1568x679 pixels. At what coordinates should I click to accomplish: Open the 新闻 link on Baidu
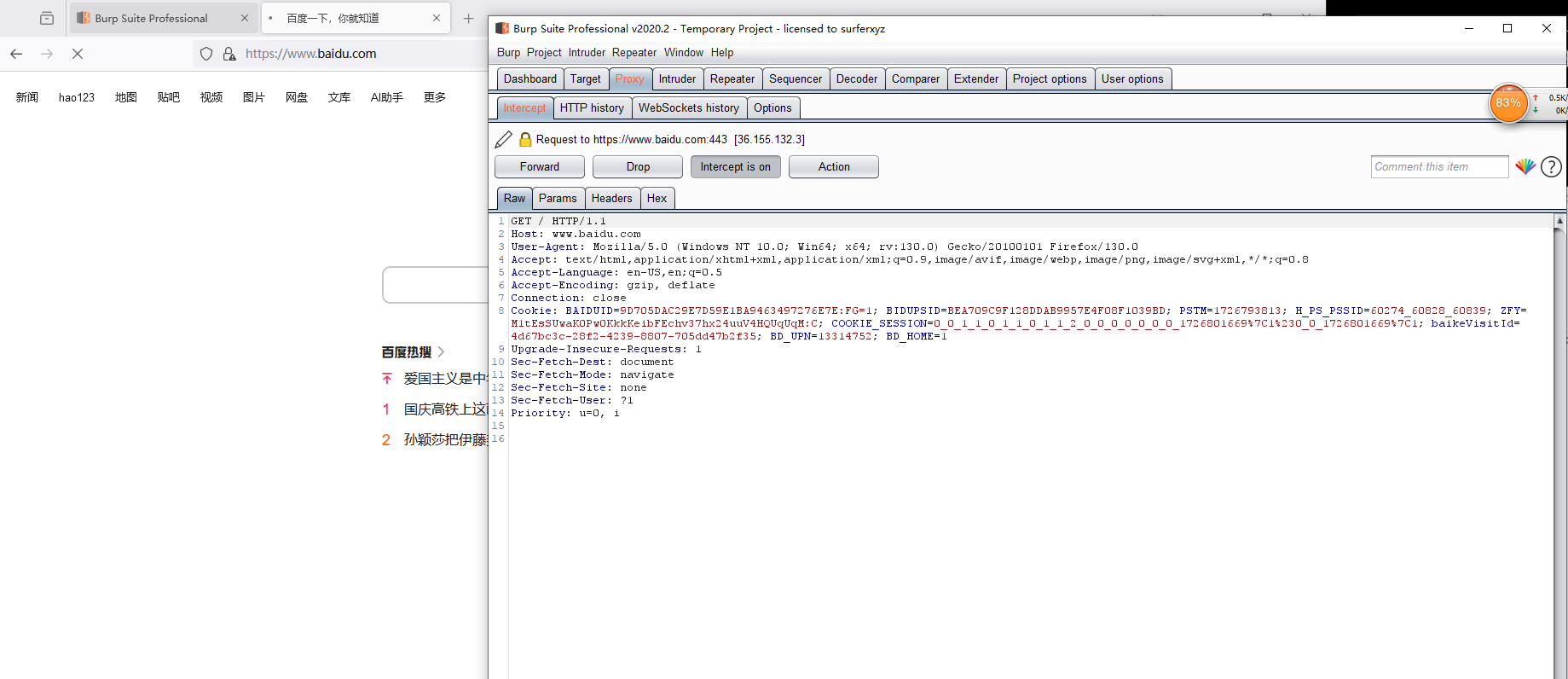click(27, 97)
